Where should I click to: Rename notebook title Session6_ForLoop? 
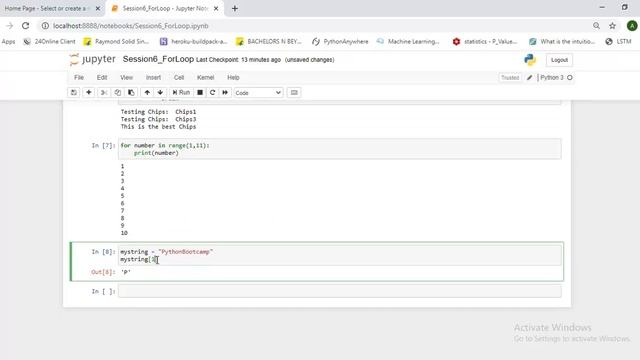point(158,59)
